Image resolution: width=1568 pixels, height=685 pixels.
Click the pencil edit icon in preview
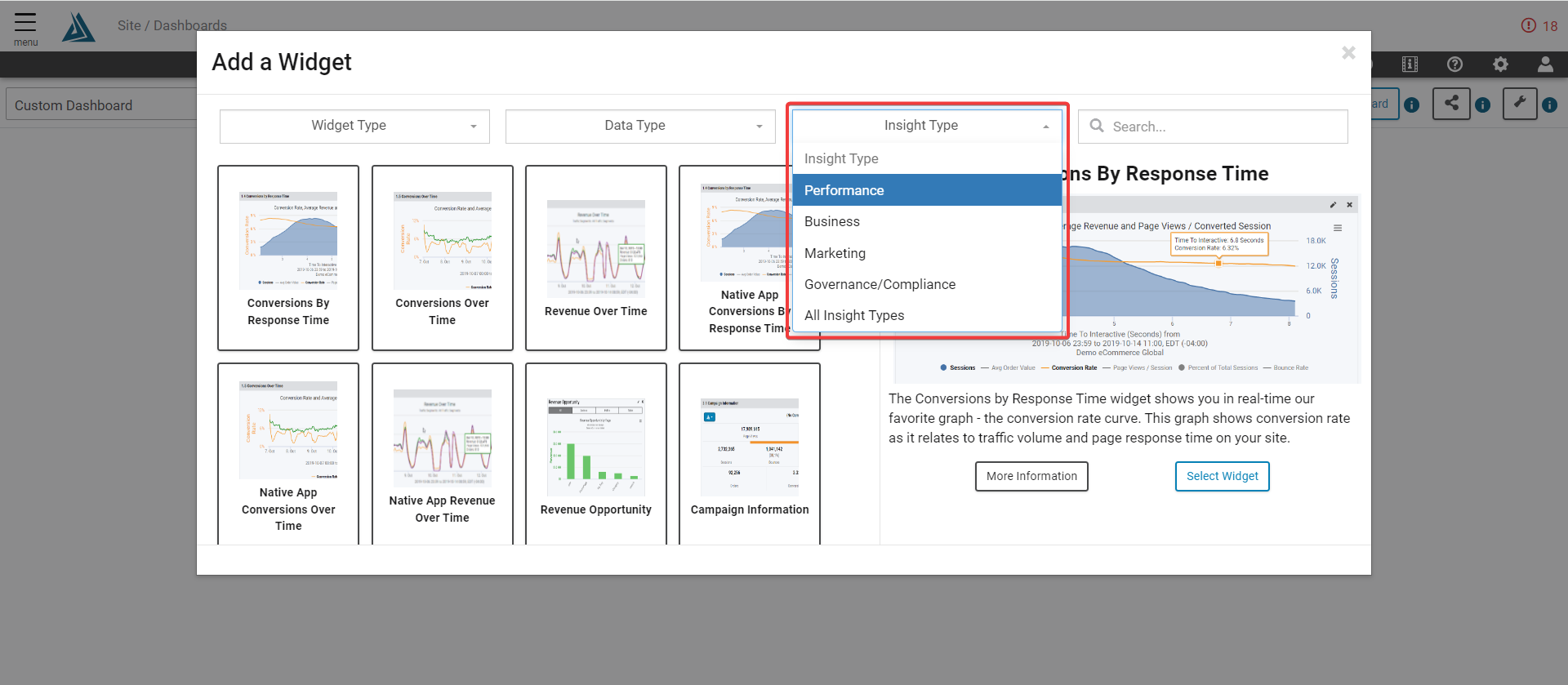tap(1333, 205)
